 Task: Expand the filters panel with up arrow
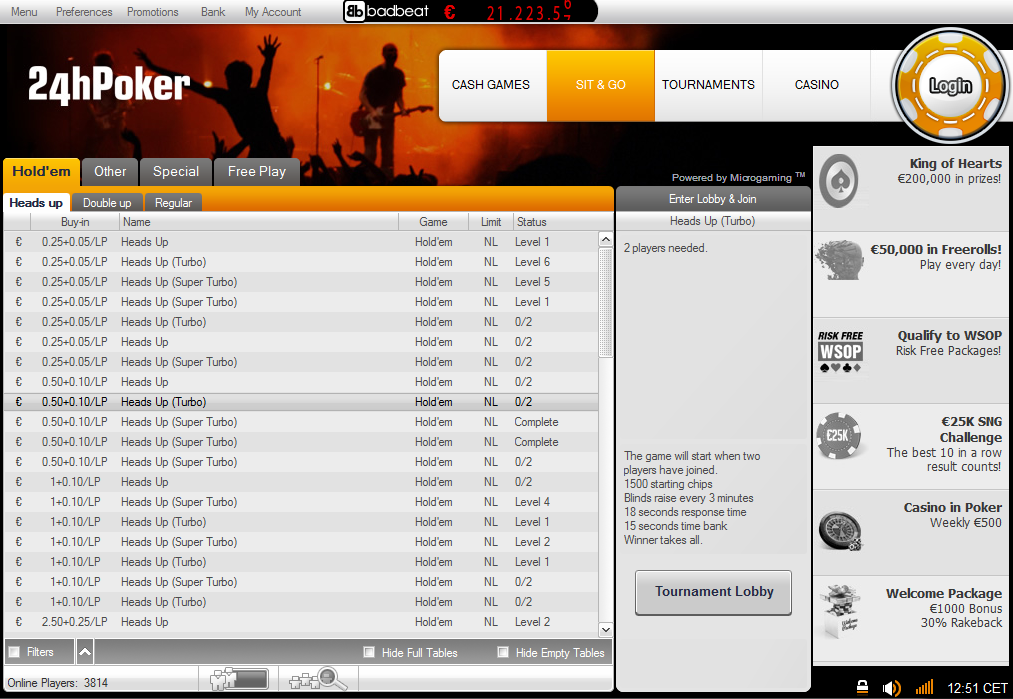coord(85,652)
